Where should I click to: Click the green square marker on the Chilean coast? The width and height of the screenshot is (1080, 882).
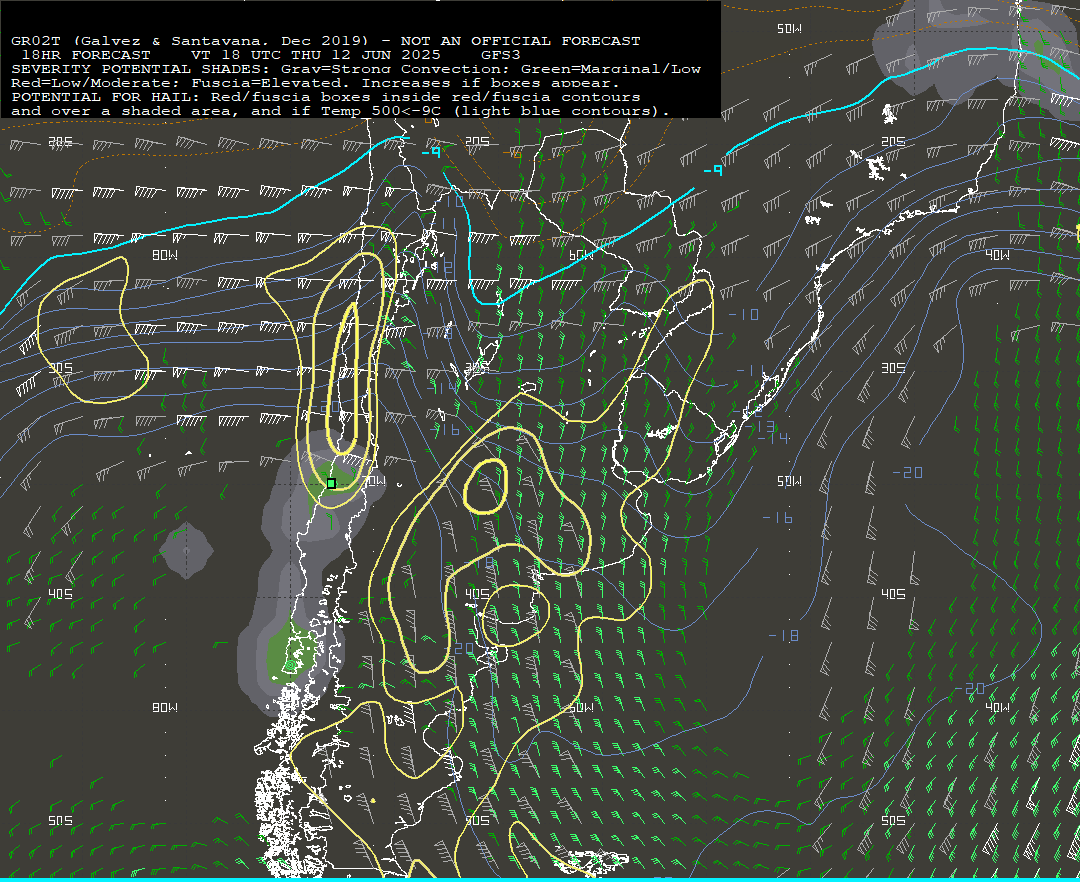coord(331,483)
